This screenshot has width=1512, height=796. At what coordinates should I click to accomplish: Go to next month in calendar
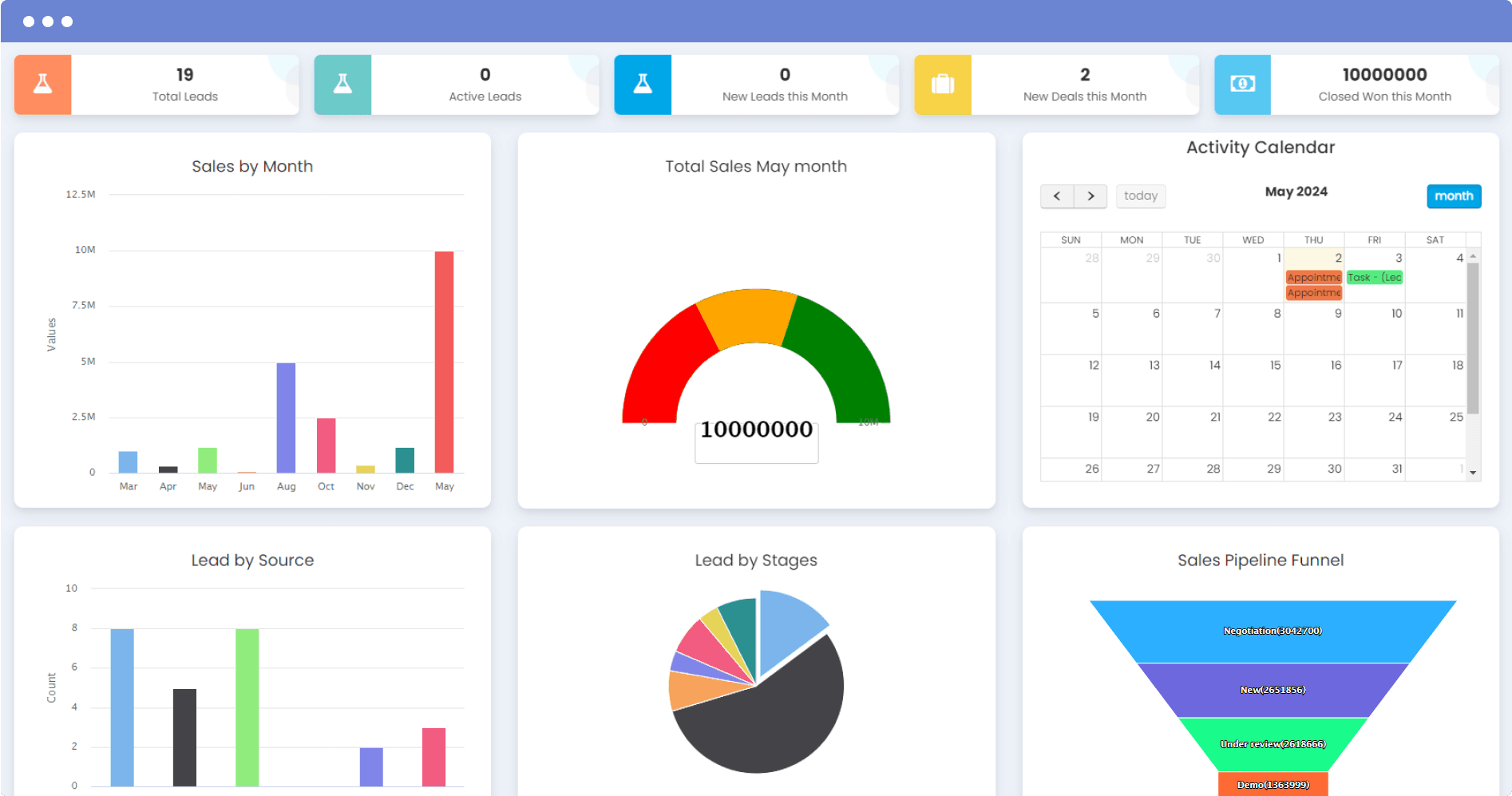(x=1090, y=196)
